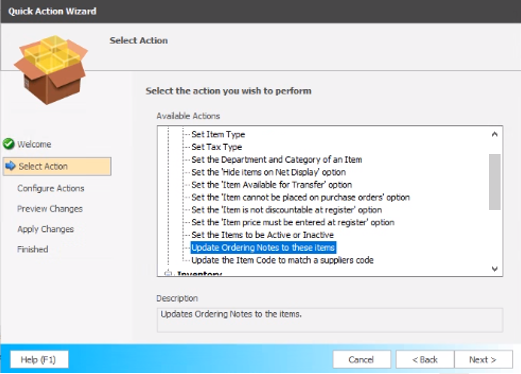The width and height of the screenshot is (521, 374).
Task: Click the list scroll down arrow
Action: tap(495, 269)
